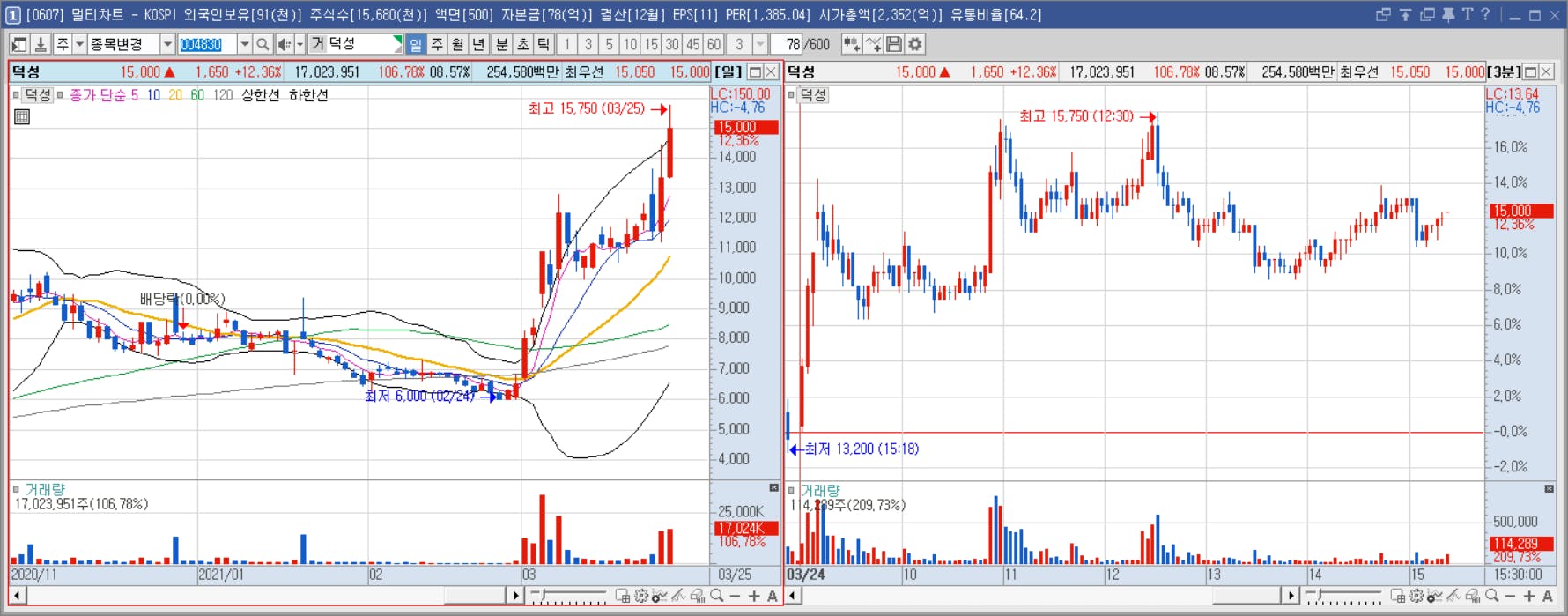Click the window tile icon in title bar
Image resolution: width=1568 pixels, height=616 pixels.
(1383, 15)
